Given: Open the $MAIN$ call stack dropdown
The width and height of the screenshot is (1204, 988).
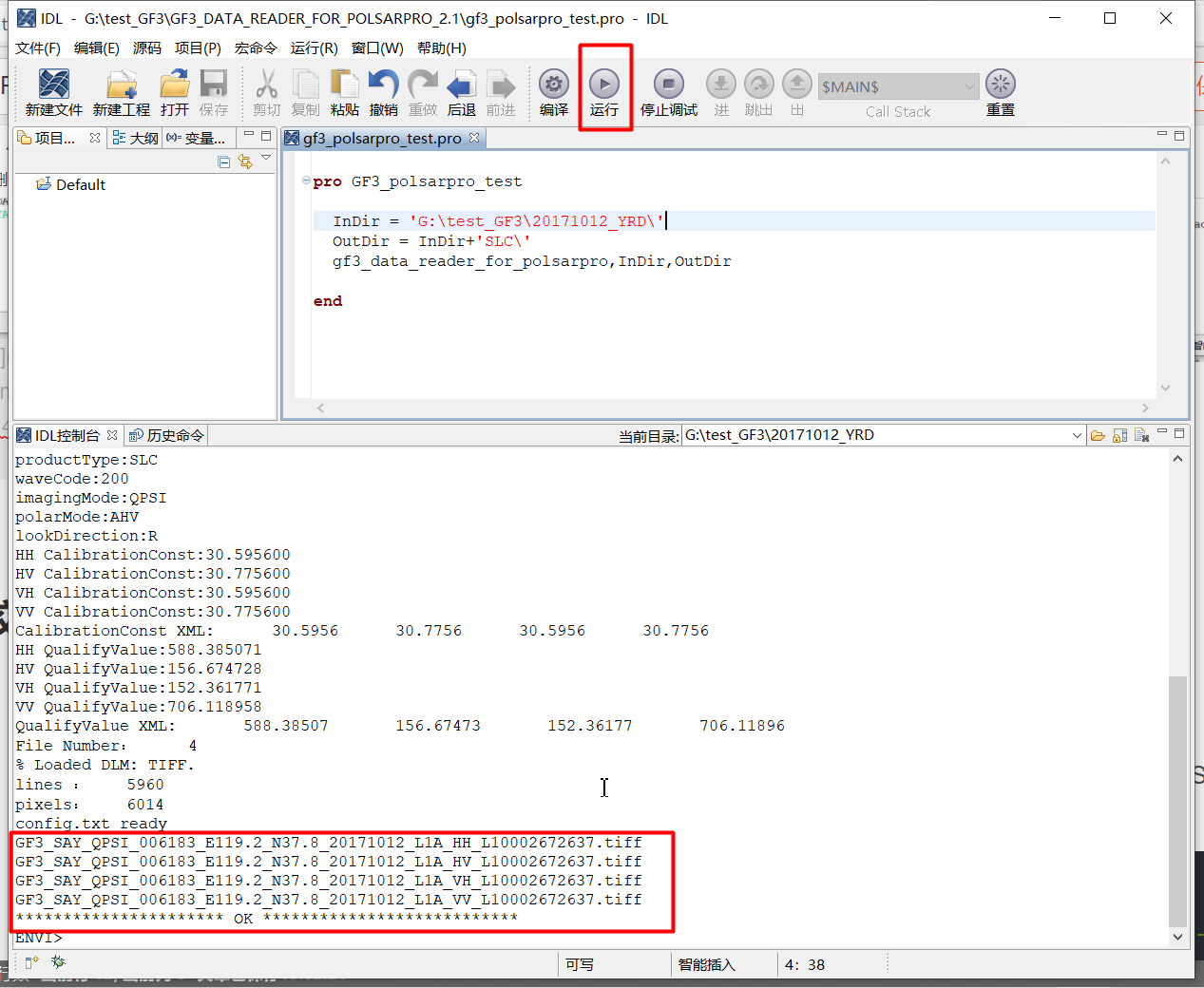Looking at the screenshot, I should (x=971, y=86).
